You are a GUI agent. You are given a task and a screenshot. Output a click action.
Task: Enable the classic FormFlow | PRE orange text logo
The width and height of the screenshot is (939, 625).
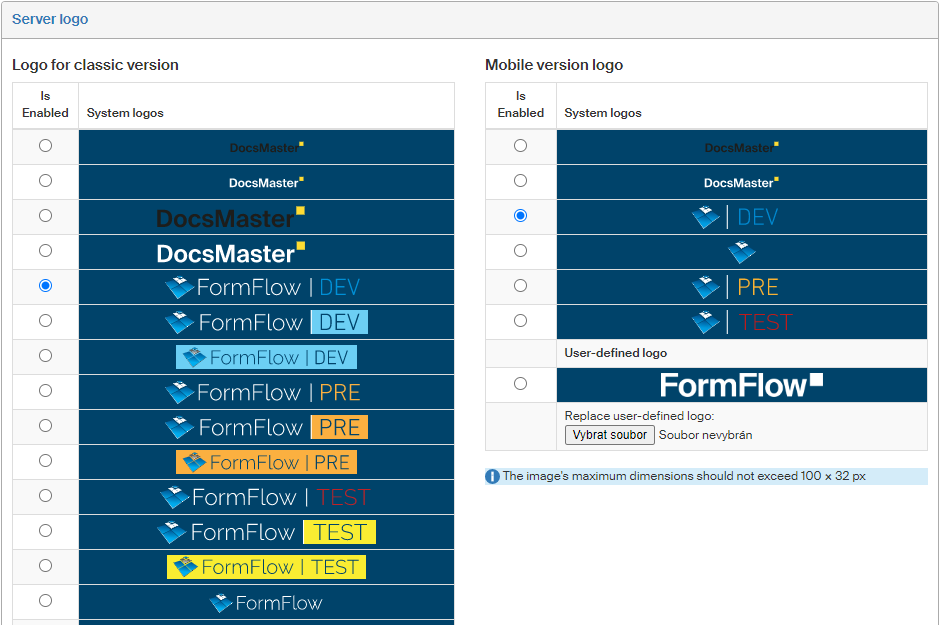point(45,391)
